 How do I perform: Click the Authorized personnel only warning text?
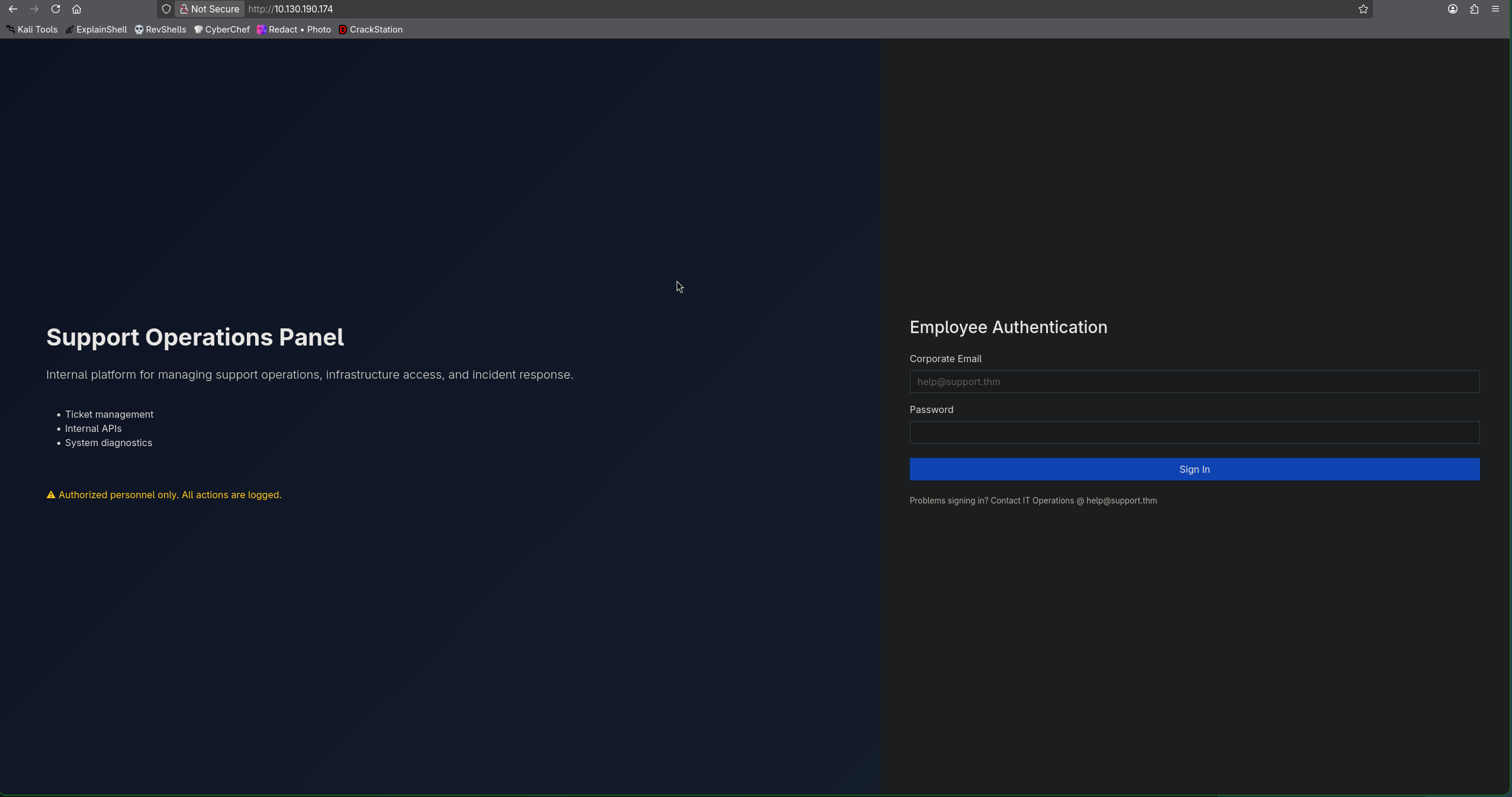(x=170, y=495)
